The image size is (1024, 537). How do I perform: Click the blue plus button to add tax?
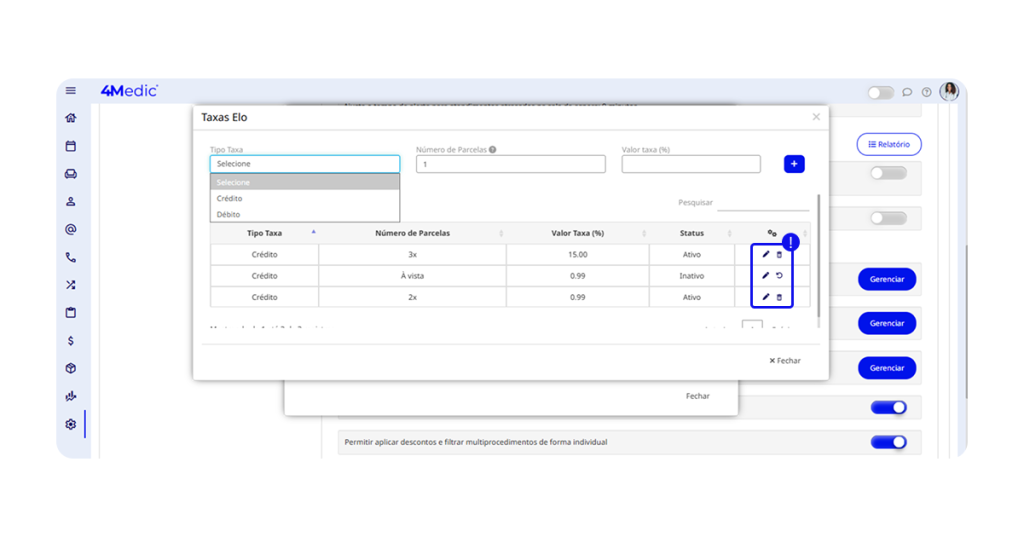(794, 164)
